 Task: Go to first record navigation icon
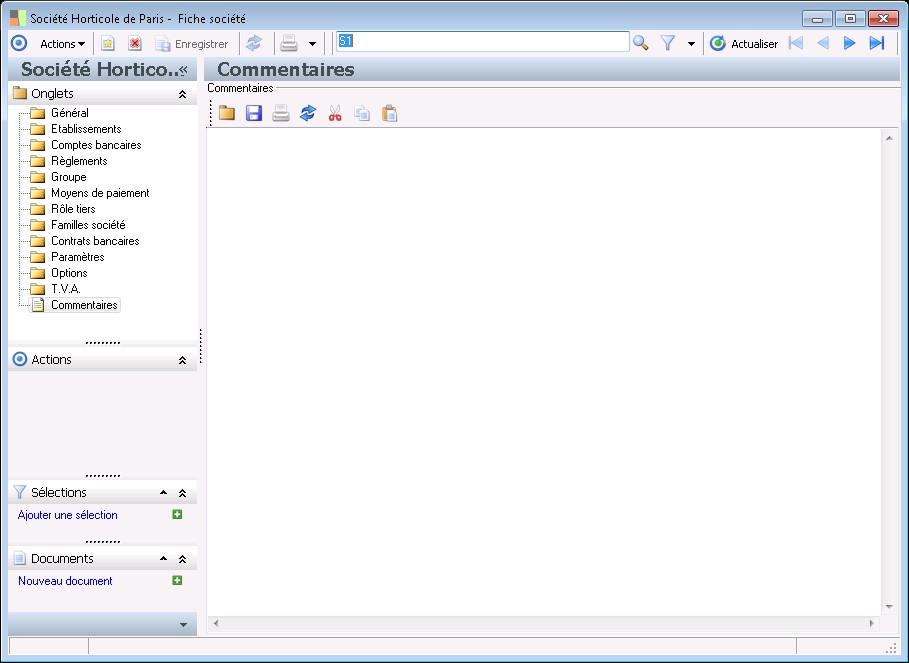coord(796,43)
